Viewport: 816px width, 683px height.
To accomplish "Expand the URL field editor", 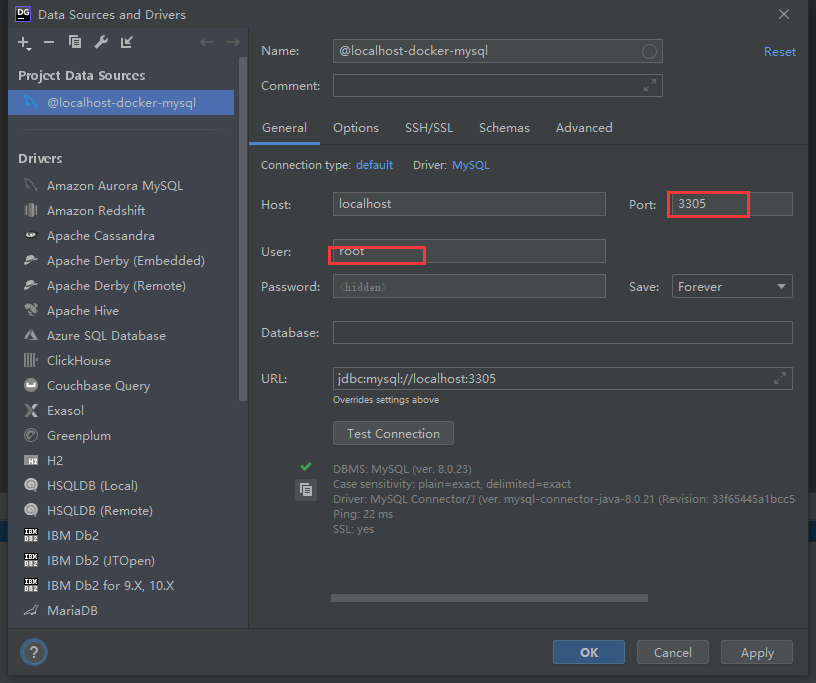I will 780,378.
